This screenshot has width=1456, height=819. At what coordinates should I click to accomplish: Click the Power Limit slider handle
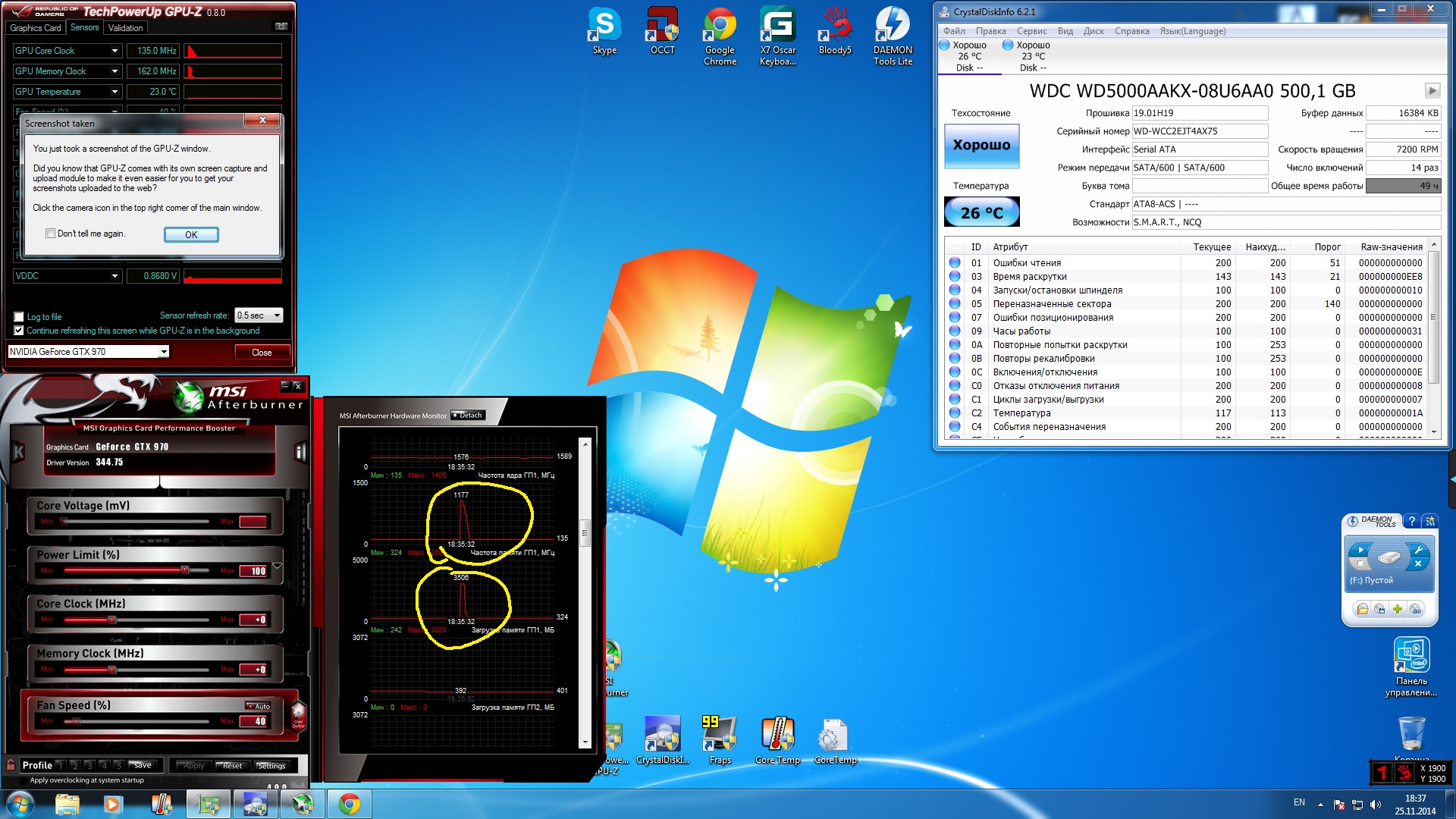pyautogui.click(x=184, y=570)
